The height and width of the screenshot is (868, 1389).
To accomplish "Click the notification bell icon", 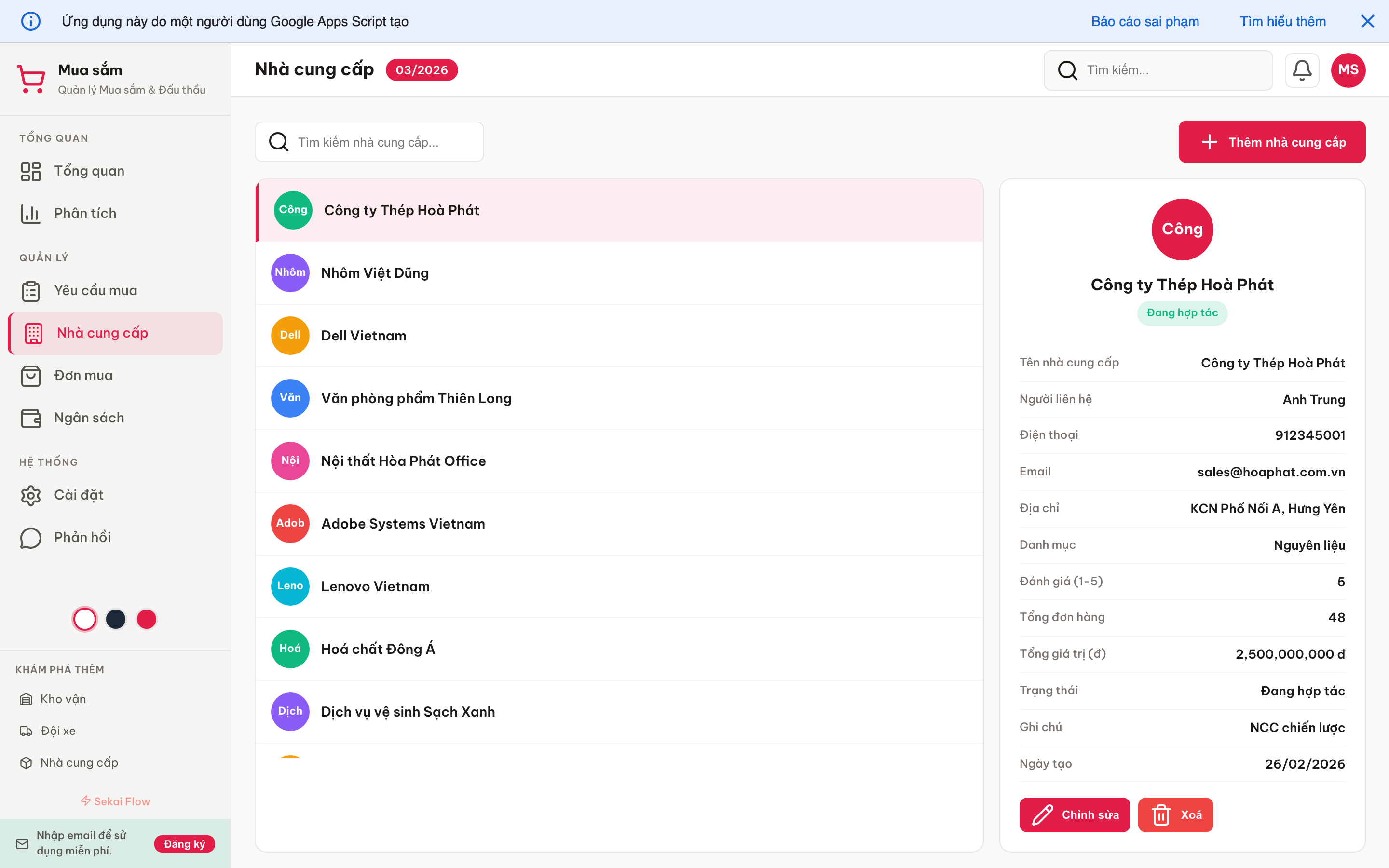I will pyautogui.click(x=1302, y=69).
